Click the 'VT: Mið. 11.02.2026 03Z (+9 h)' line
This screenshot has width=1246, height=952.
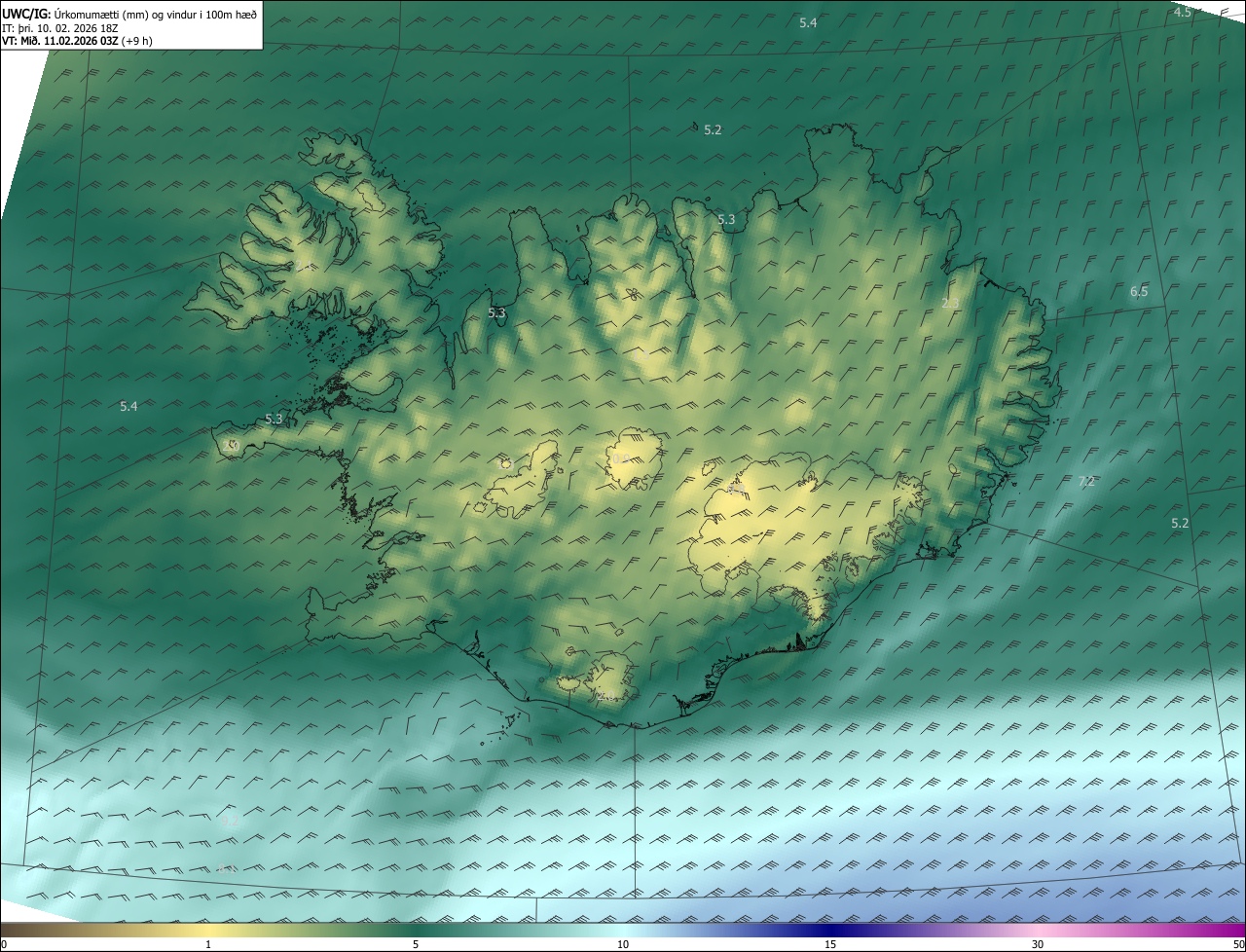click(77, 41)
